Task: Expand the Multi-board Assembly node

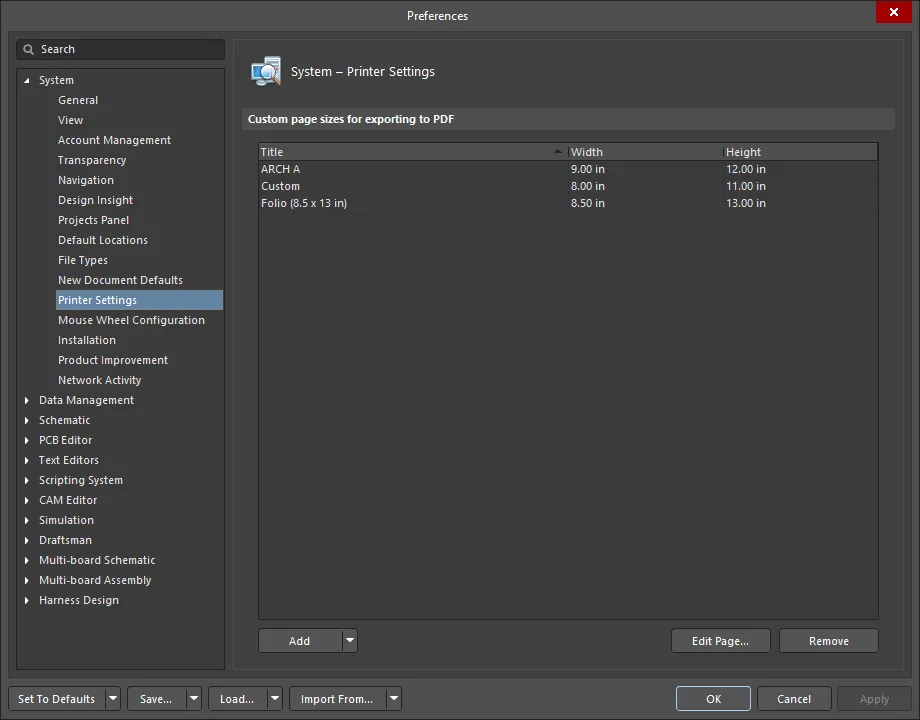Action: tap(26, 580)
